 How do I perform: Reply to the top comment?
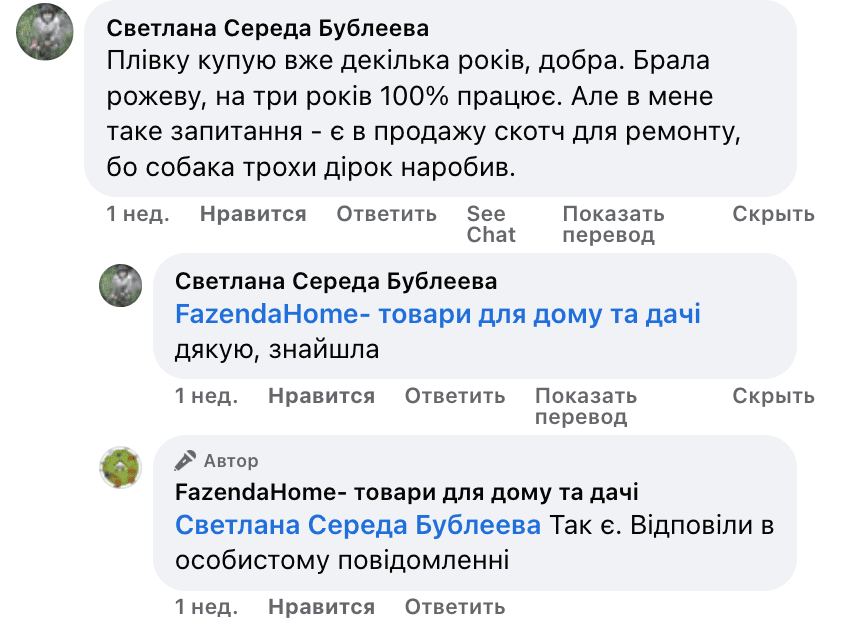click(386, 214)
